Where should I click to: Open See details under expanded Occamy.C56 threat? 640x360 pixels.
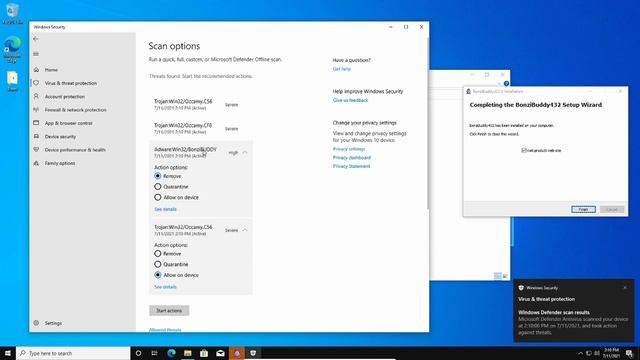(x=165, y=287)
